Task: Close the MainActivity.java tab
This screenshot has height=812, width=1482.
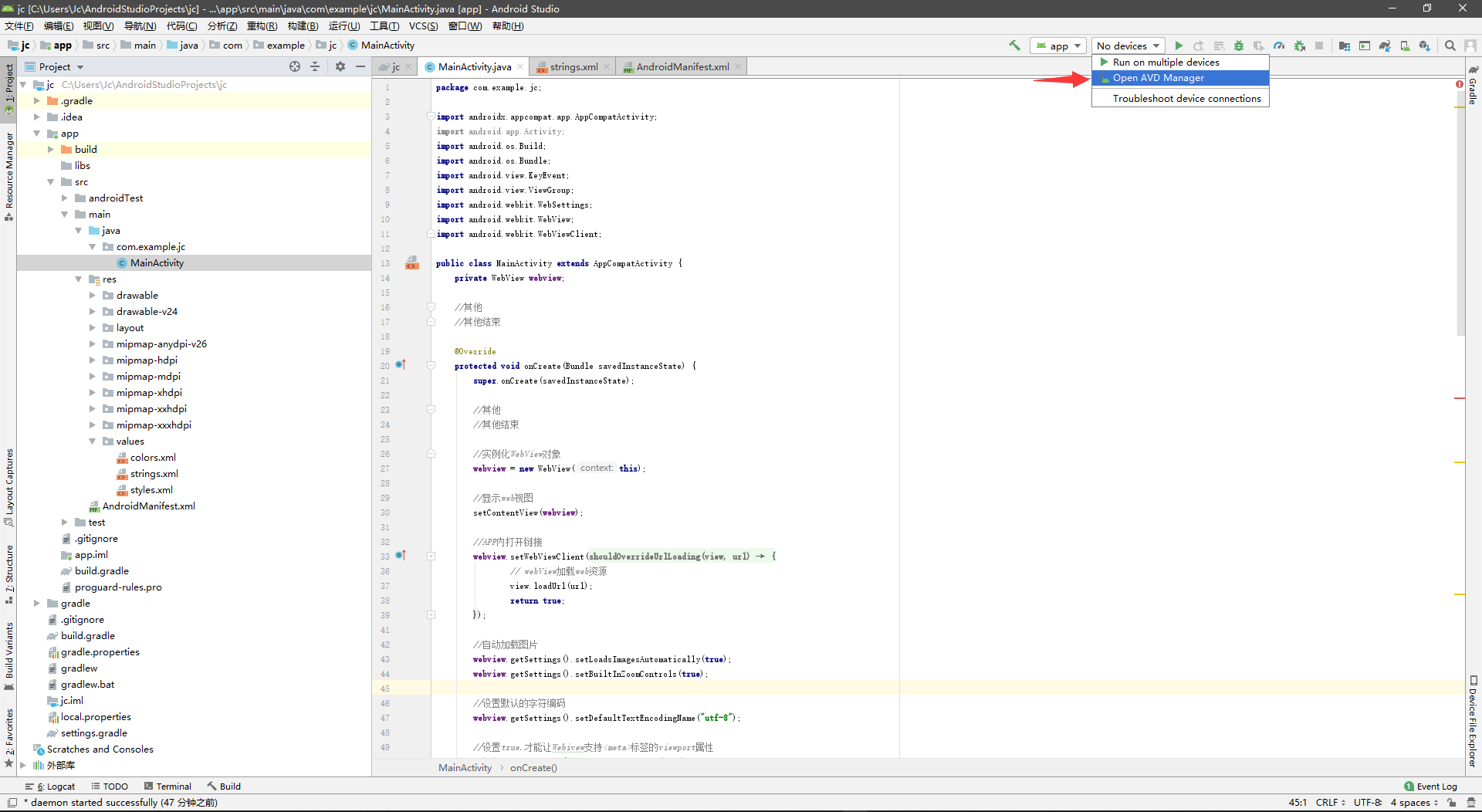Action: [520, 66]
